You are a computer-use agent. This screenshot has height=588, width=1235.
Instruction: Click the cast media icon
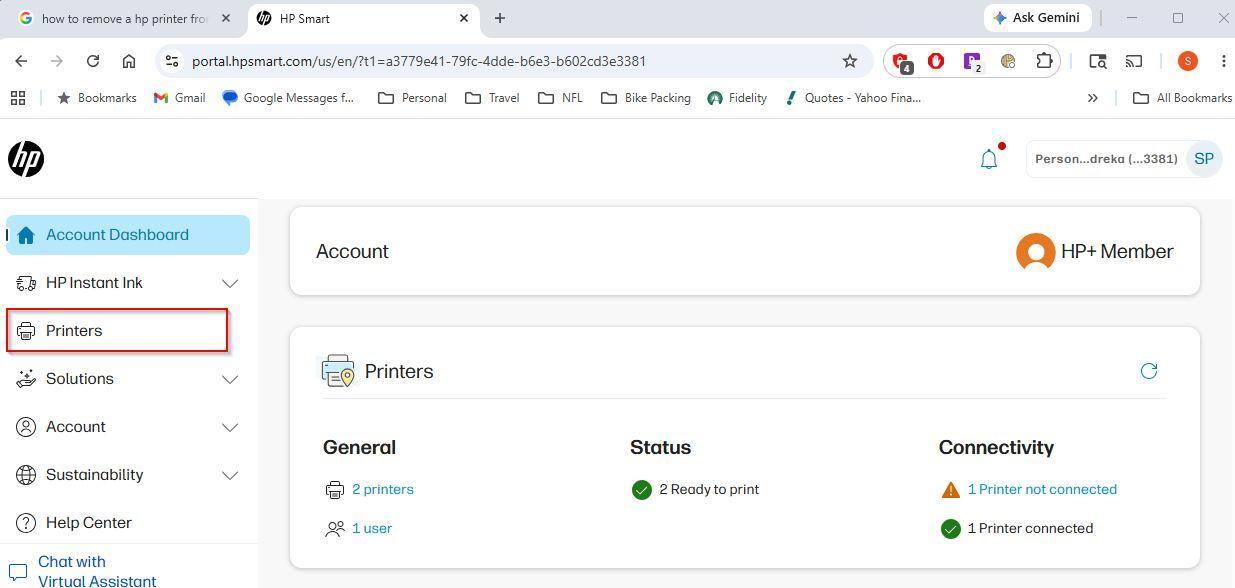1134,61
